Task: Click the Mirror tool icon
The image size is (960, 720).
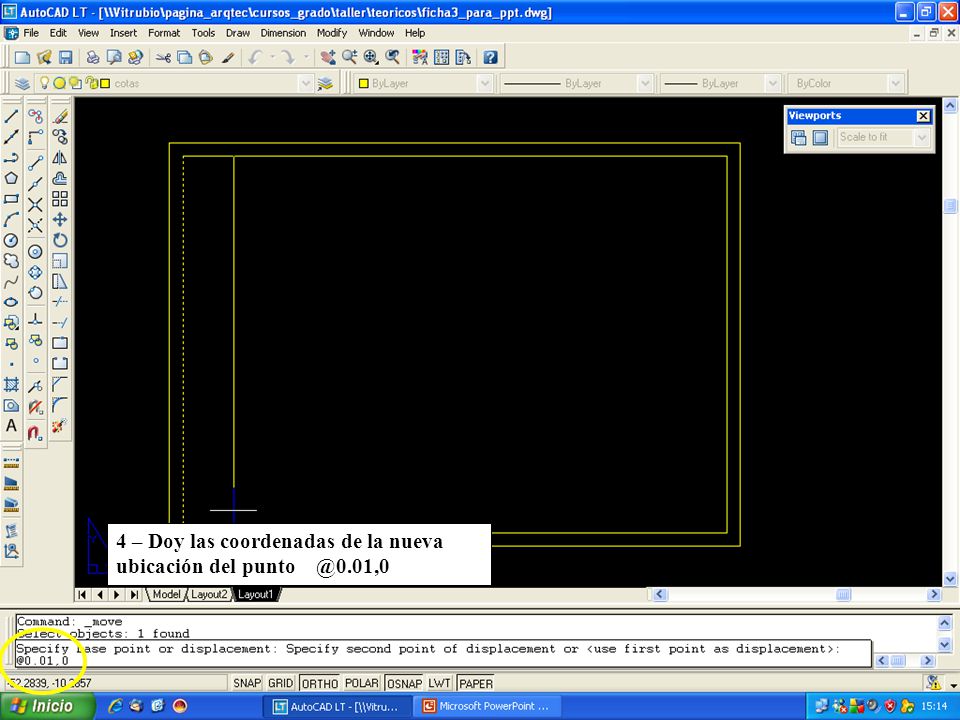Action: tap(60, 158)
